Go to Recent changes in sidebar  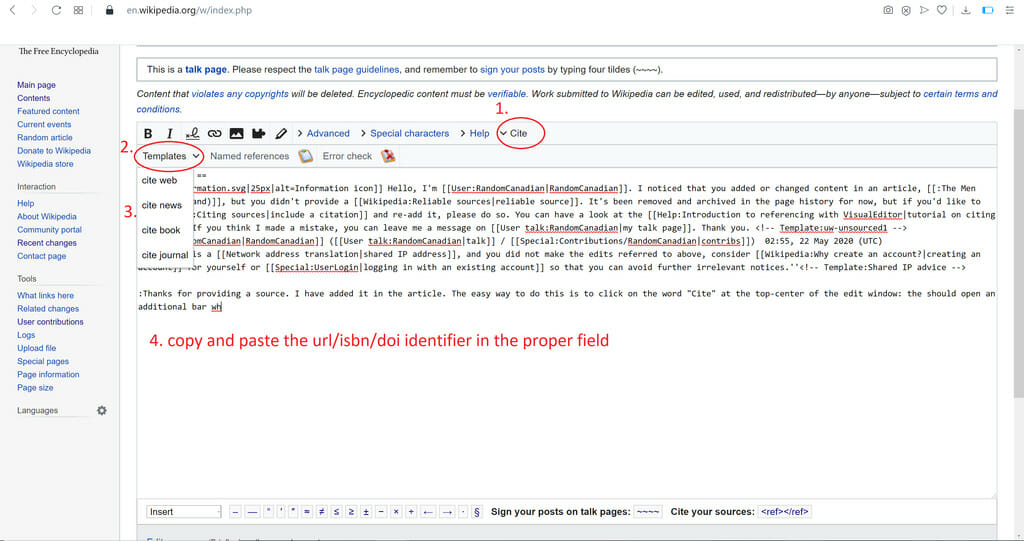46,243
